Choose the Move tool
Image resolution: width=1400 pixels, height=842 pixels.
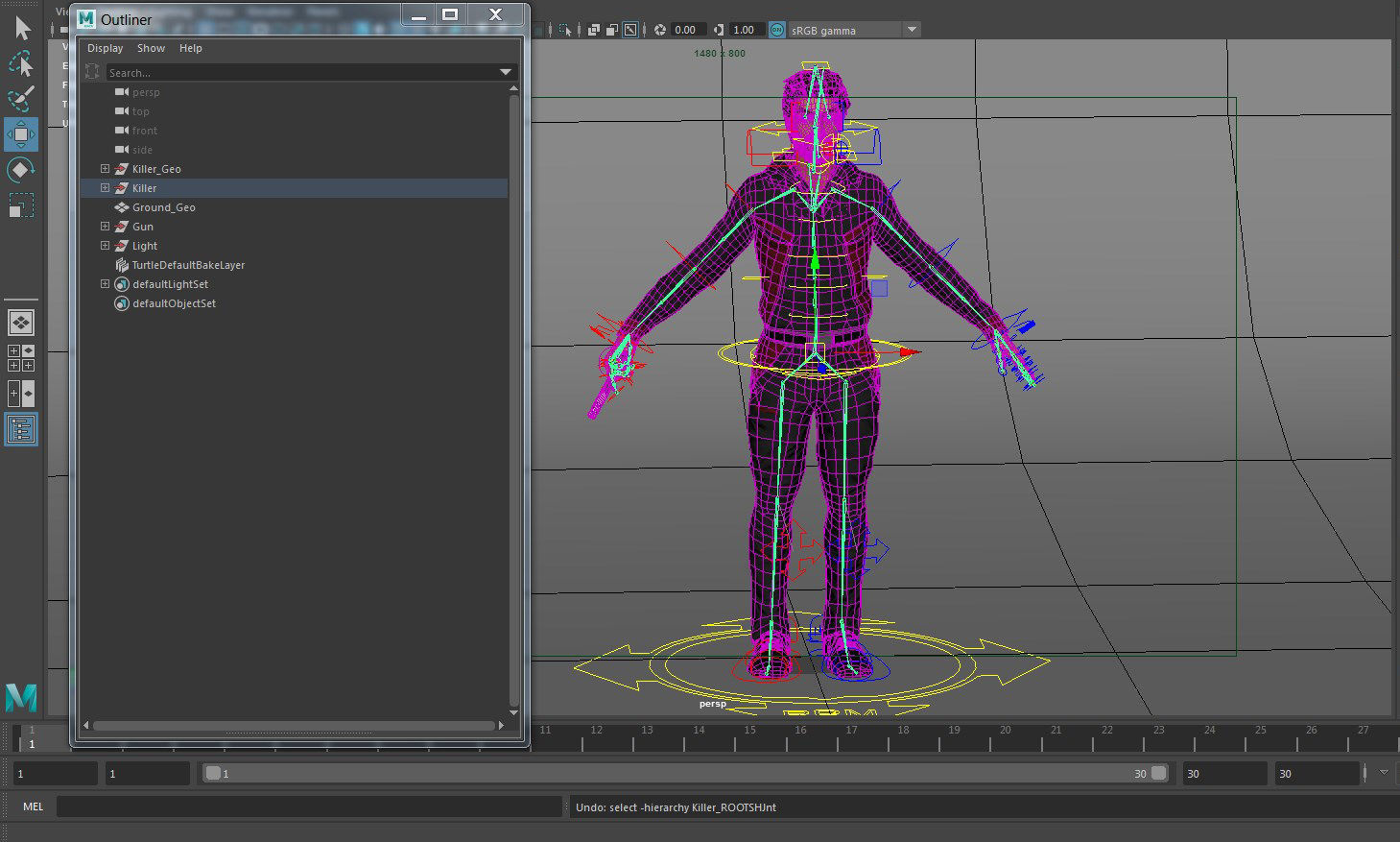click(x=21, y=134)
